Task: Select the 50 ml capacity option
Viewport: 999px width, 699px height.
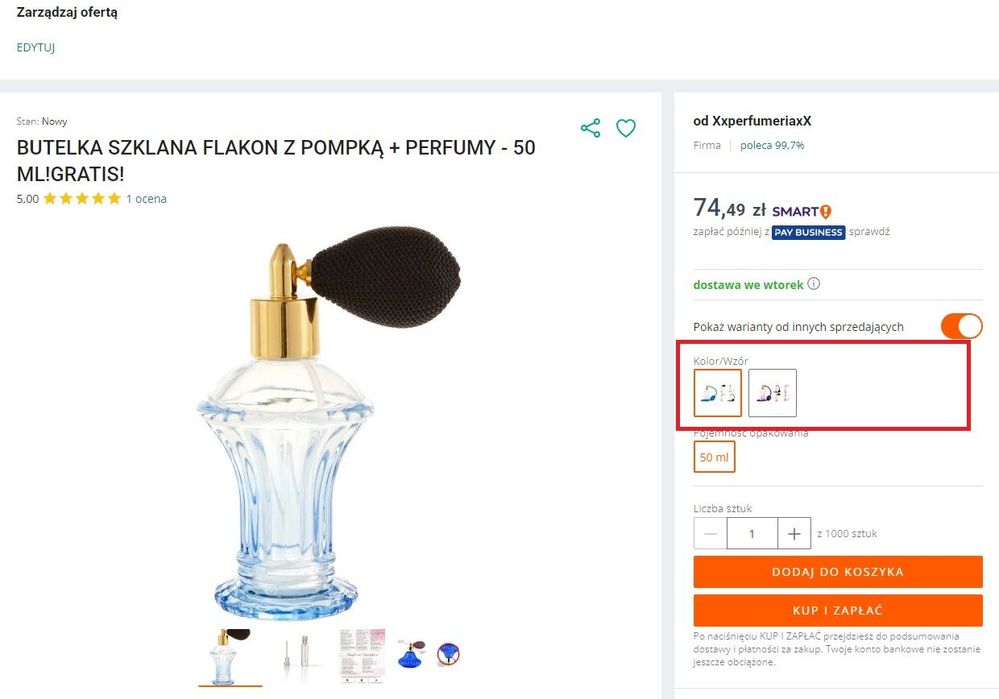Action: pyautogui.click(x=714, y=457)
